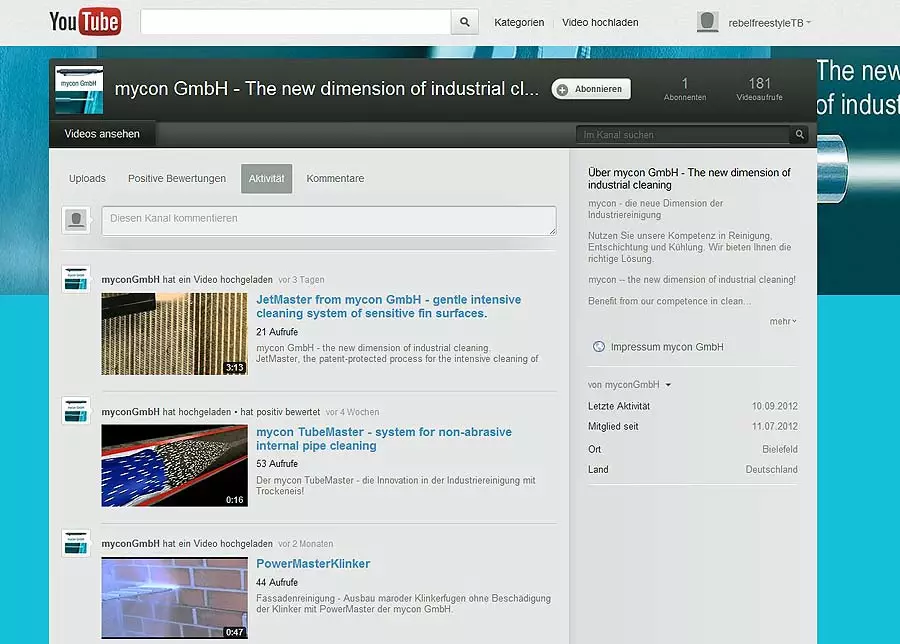Open PowerMasterKlinker thumbnail 0:47

(x=174, y=598)
